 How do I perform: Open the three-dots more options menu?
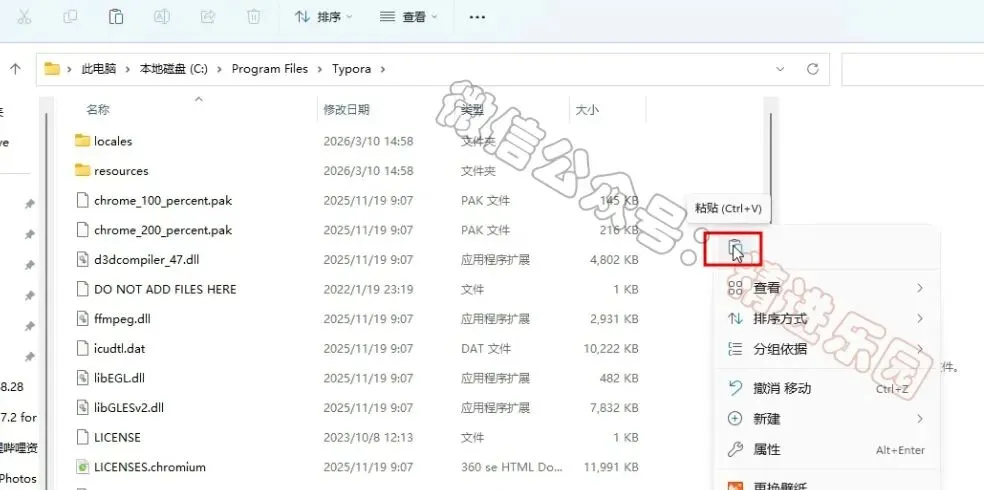[477, 18]
